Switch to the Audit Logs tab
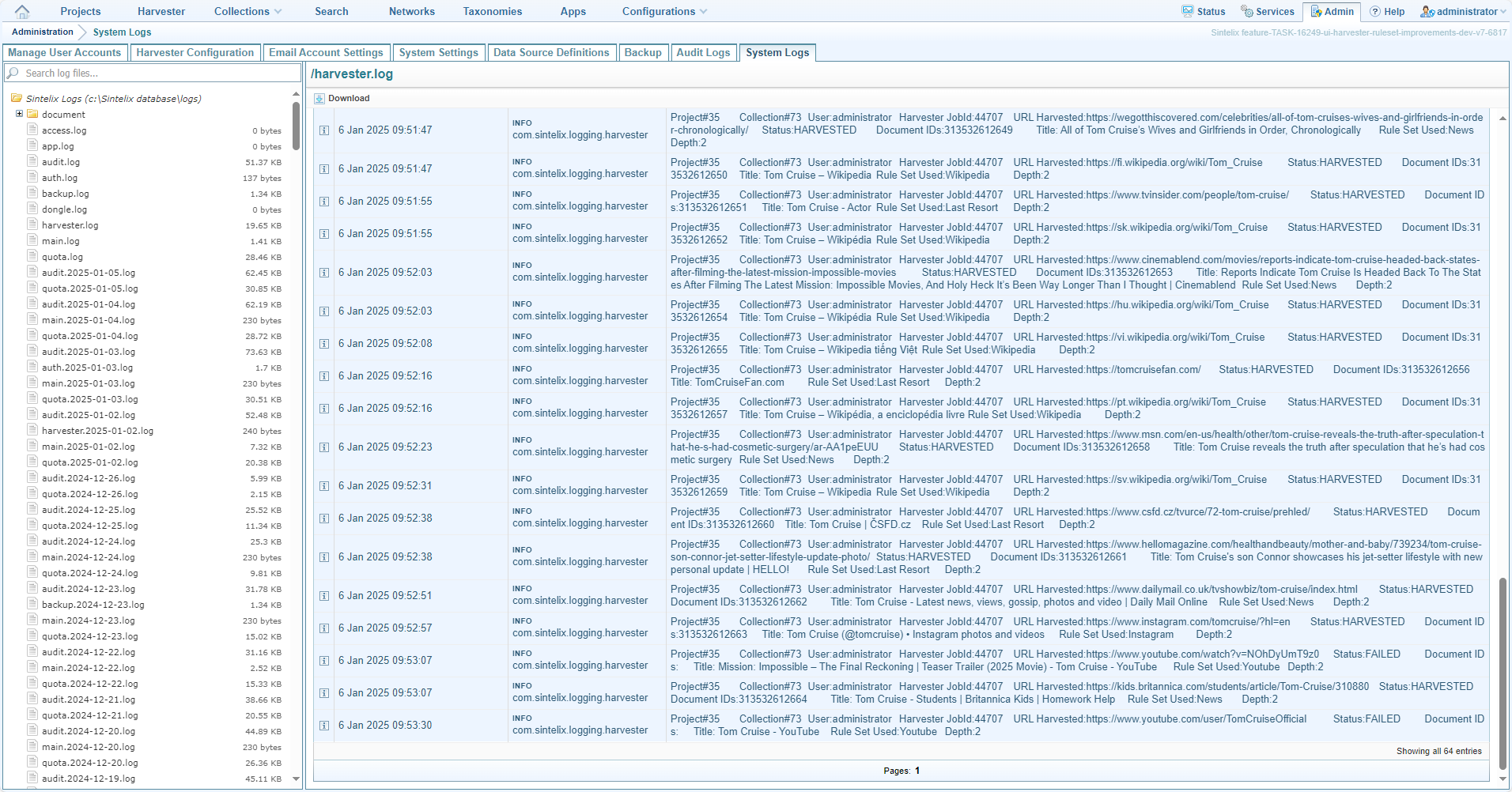The image size is (1512, 792). click(703, 53)
